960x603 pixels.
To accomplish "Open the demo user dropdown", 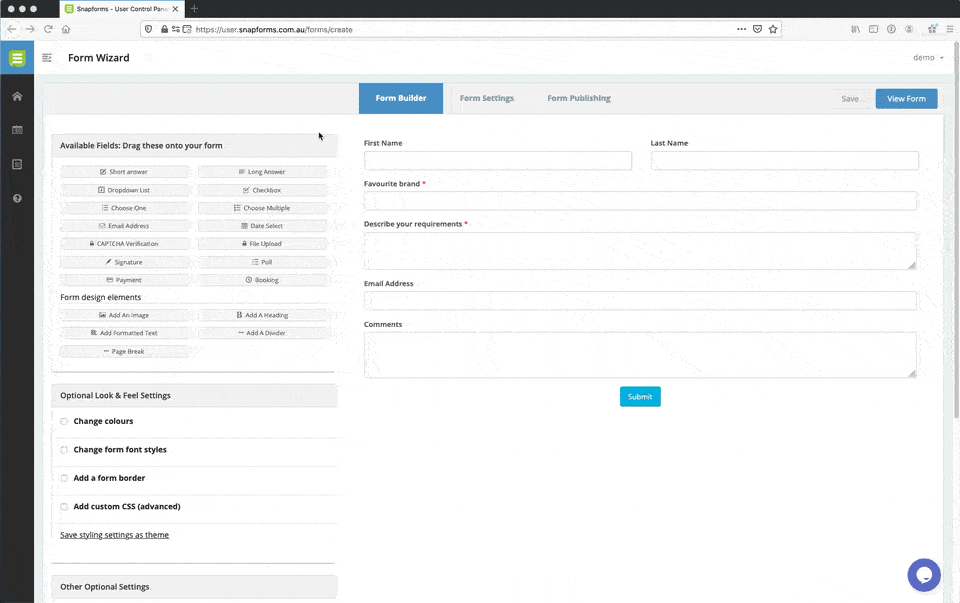I will coord(928,58).
